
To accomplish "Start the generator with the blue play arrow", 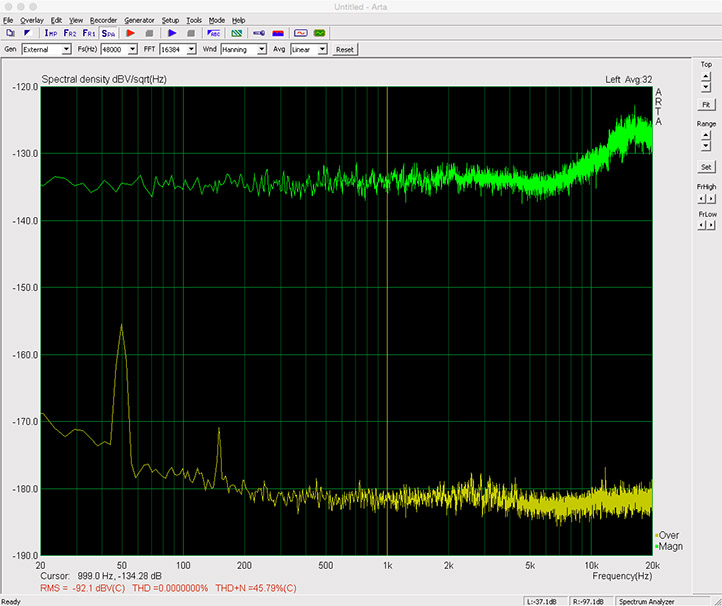I will click(x=172, y=33).
